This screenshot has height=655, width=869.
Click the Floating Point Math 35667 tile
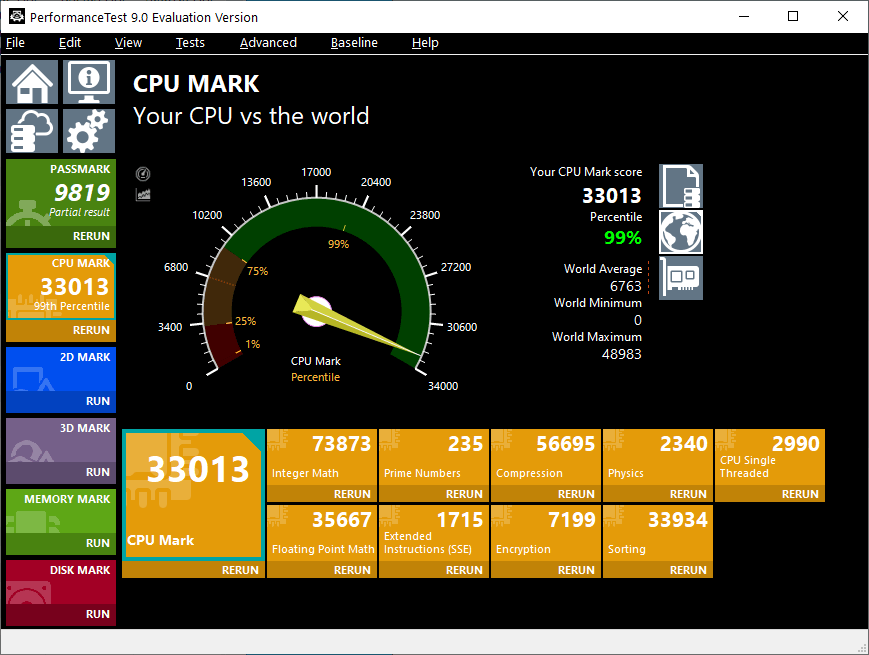(321, 533)
